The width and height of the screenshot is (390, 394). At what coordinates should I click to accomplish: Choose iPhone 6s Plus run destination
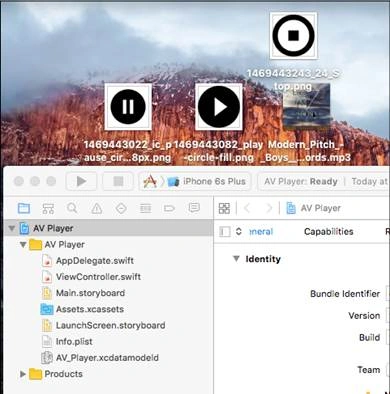coord(207,182)
